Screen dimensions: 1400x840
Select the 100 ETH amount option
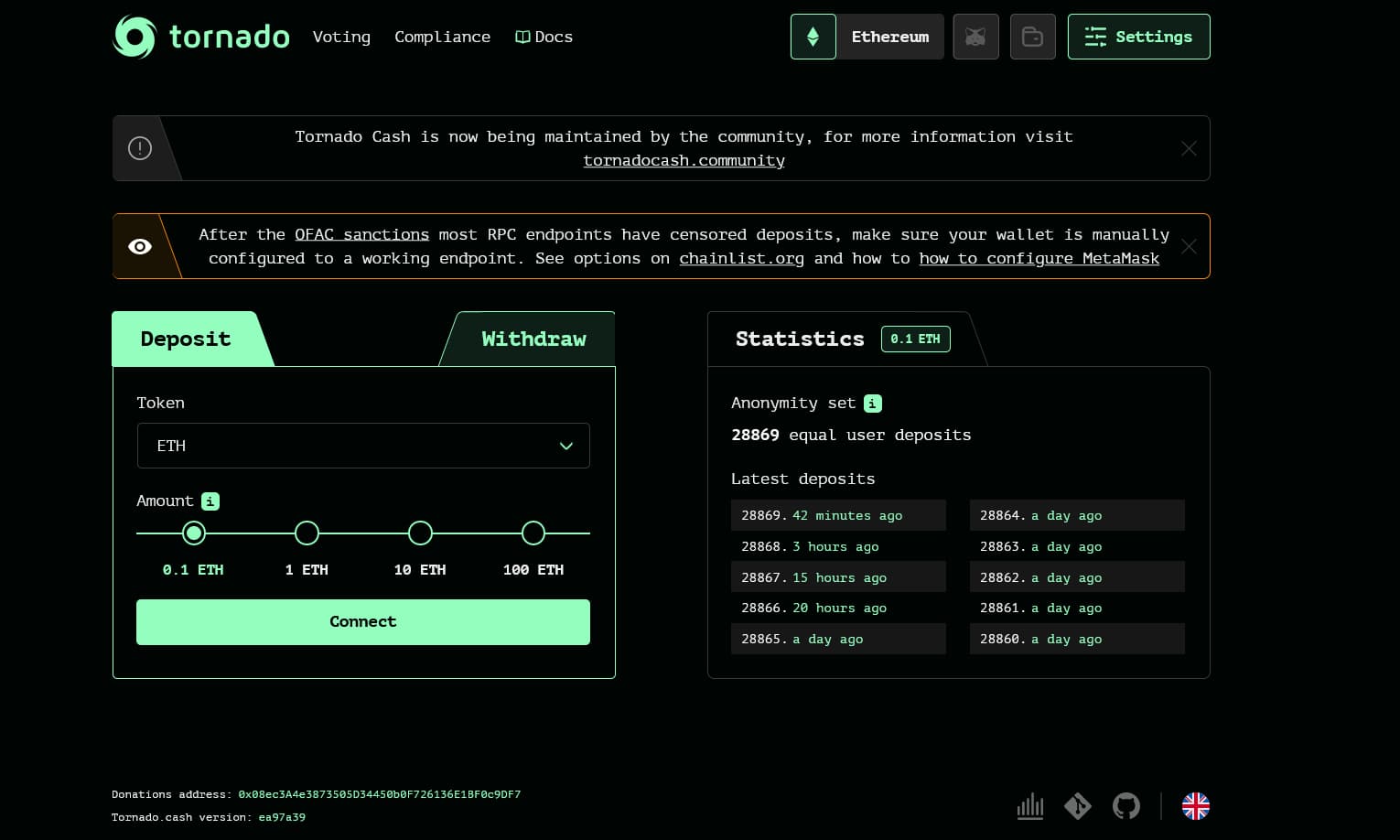click(533, 533)
